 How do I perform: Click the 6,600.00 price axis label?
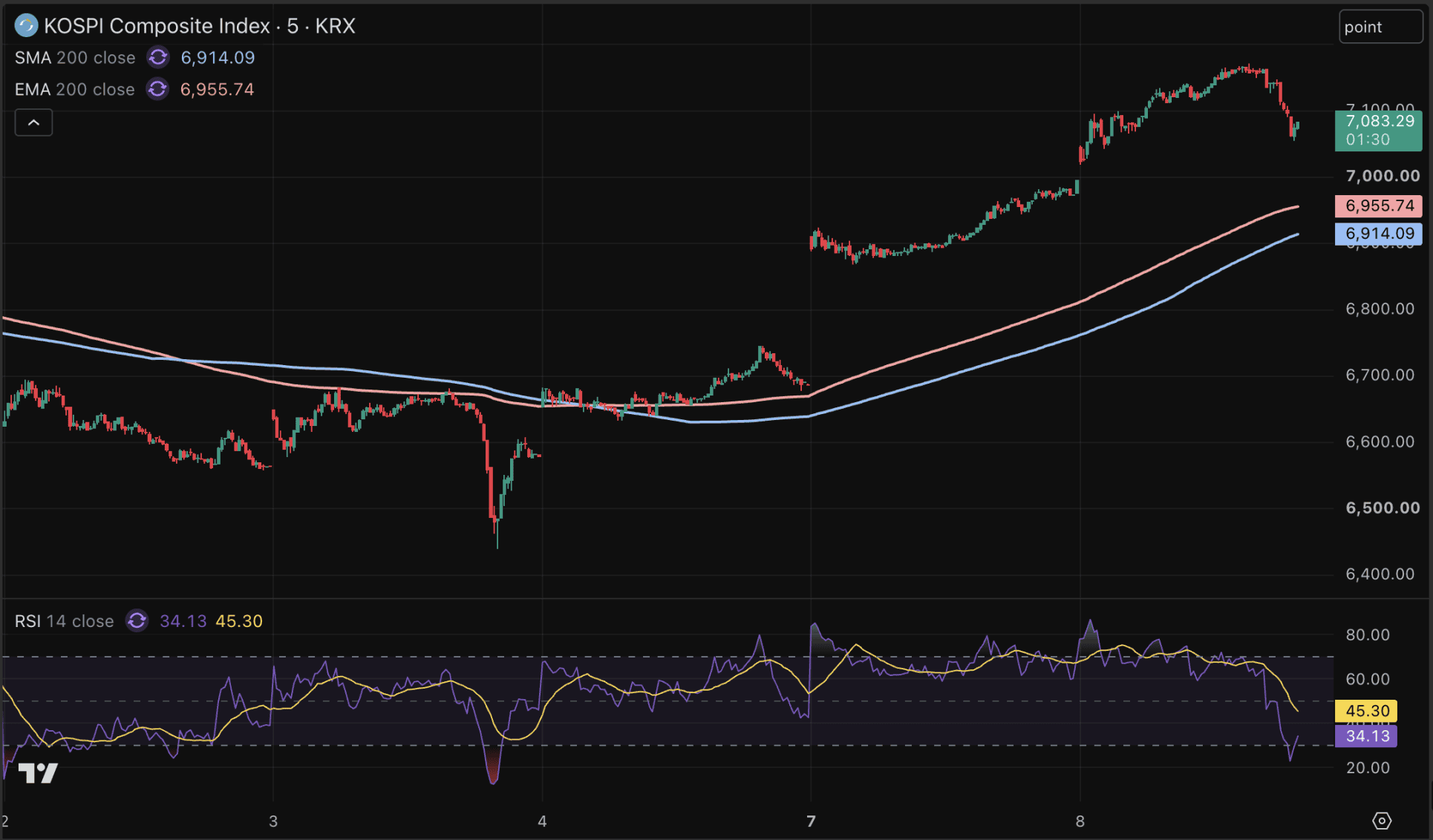[1380, 442]
